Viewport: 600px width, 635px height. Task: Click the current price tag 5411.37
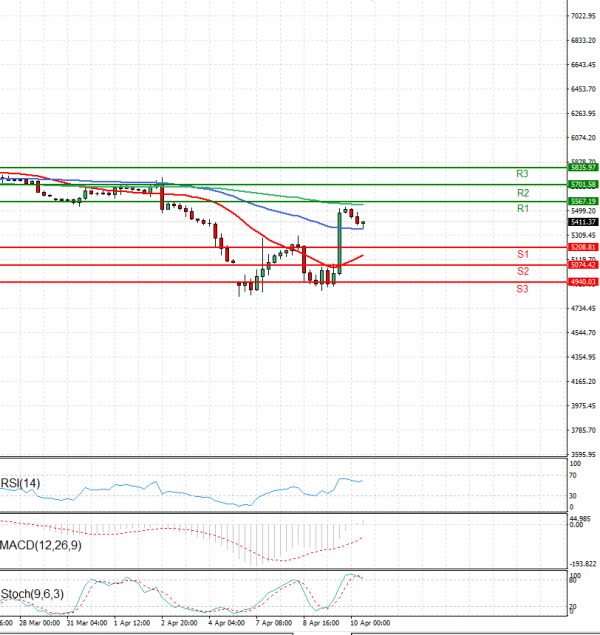[x=583, y=222]
